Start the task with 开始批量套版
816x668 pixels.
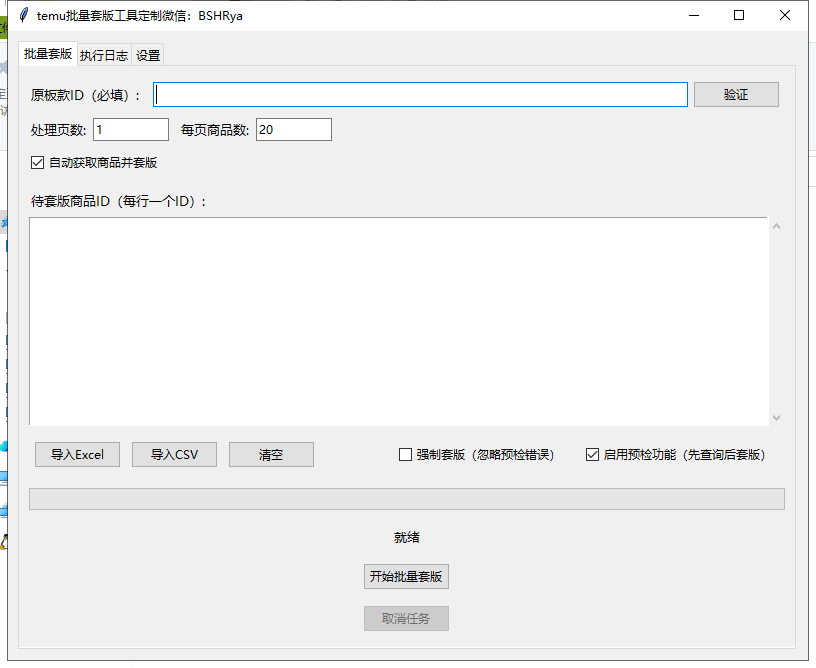pos(406,577)
